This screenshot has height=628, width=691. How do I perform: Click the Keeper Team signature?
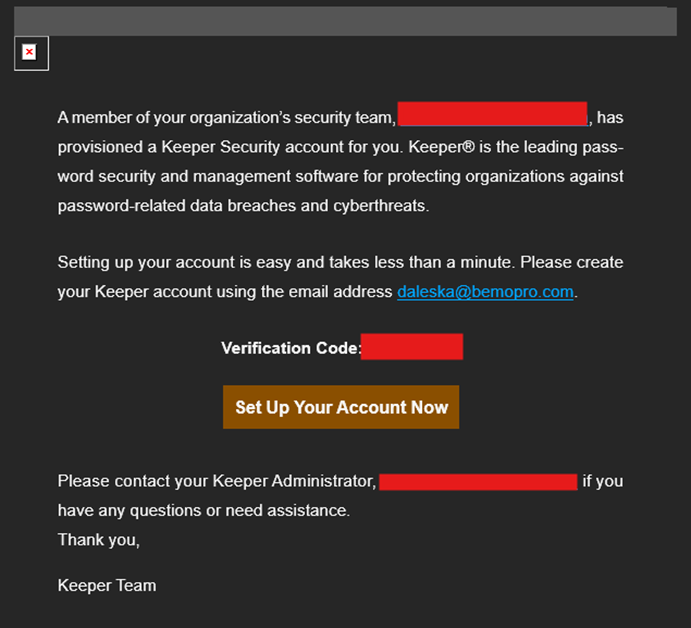[107, 585]
